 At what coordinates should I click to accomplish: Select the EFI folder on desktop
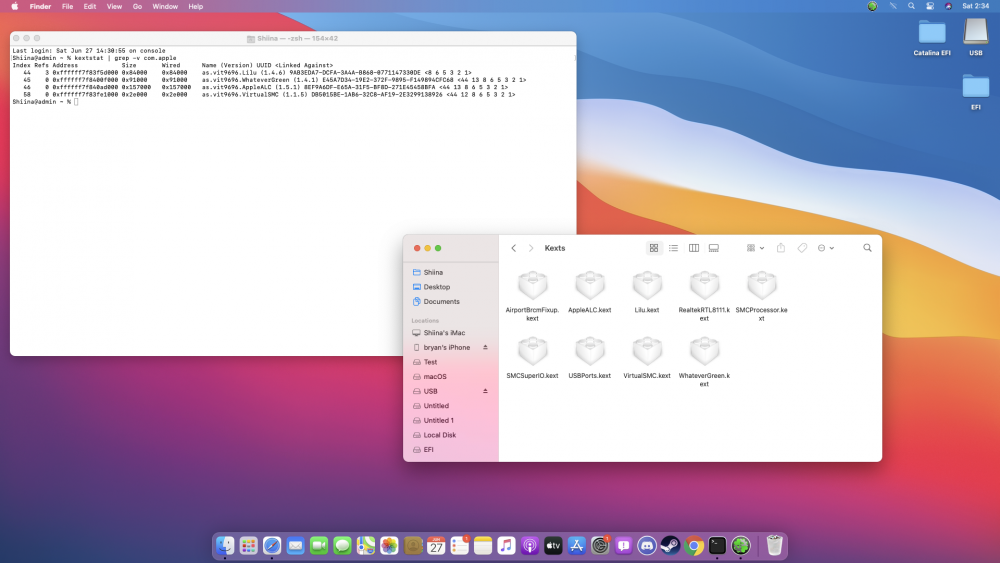[x=976, y=92]
